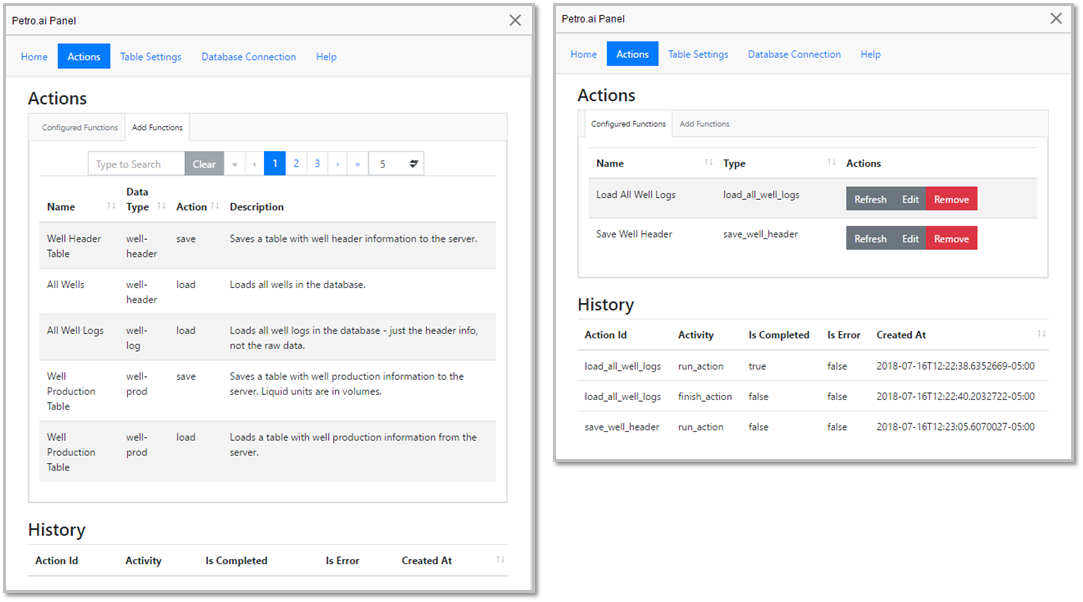Sort by Action column in left panel
The height and width of the screenshot is (602, 1083).
point(215,206)
